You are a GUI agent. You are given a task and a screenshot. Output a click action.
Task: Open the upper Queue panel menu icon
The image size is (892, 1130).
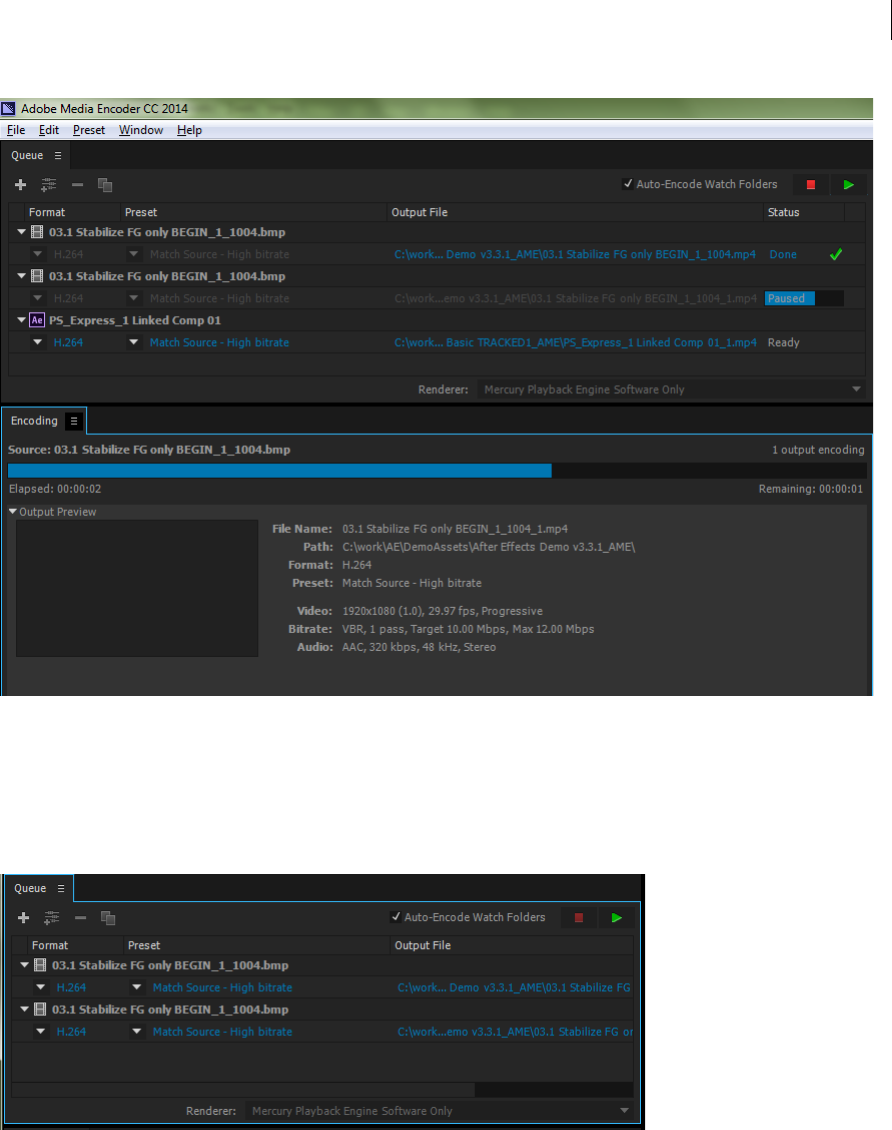tap(58, 156)
